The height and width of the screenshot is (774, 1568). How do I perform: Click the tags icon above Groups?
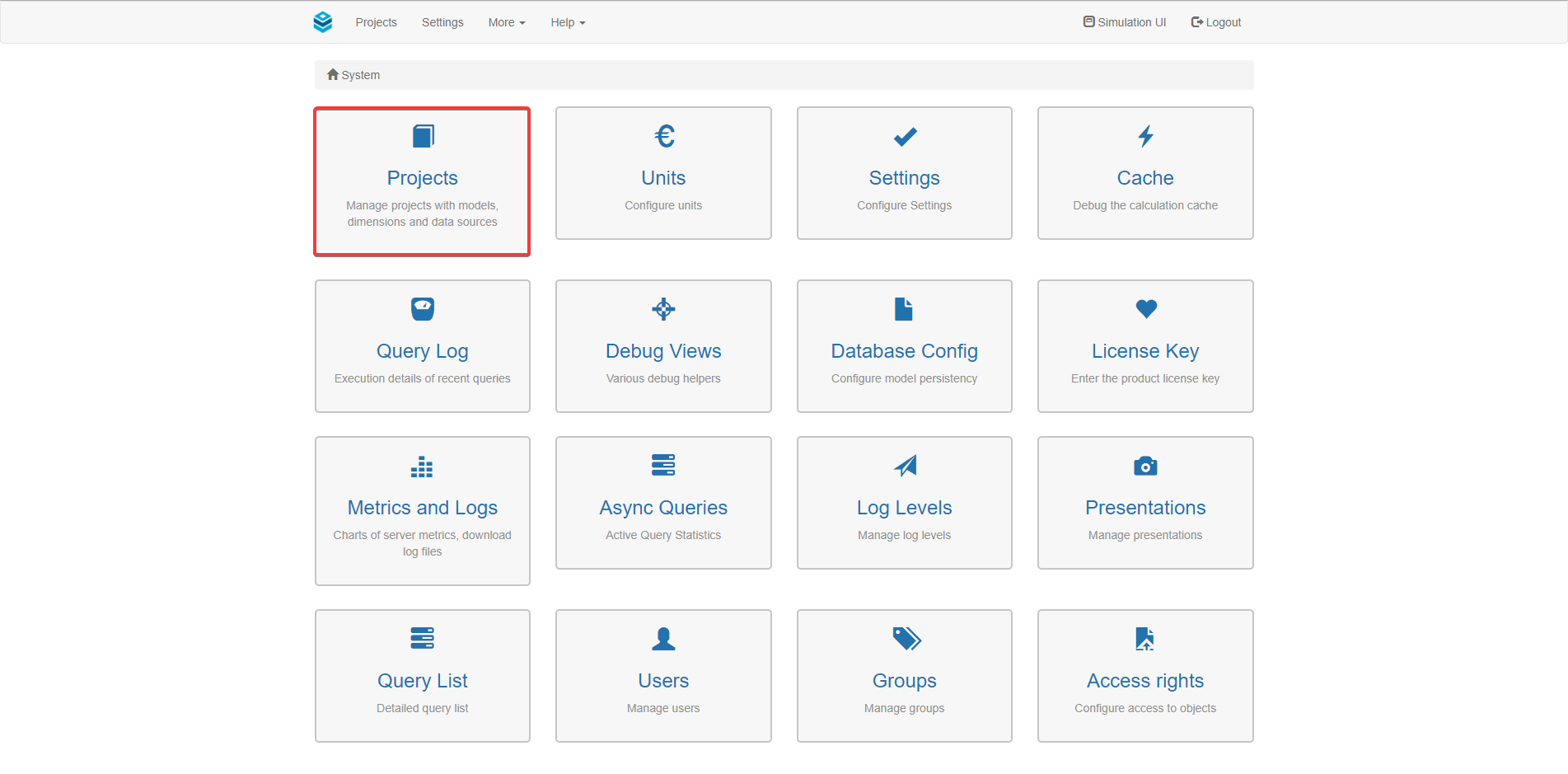906,639
